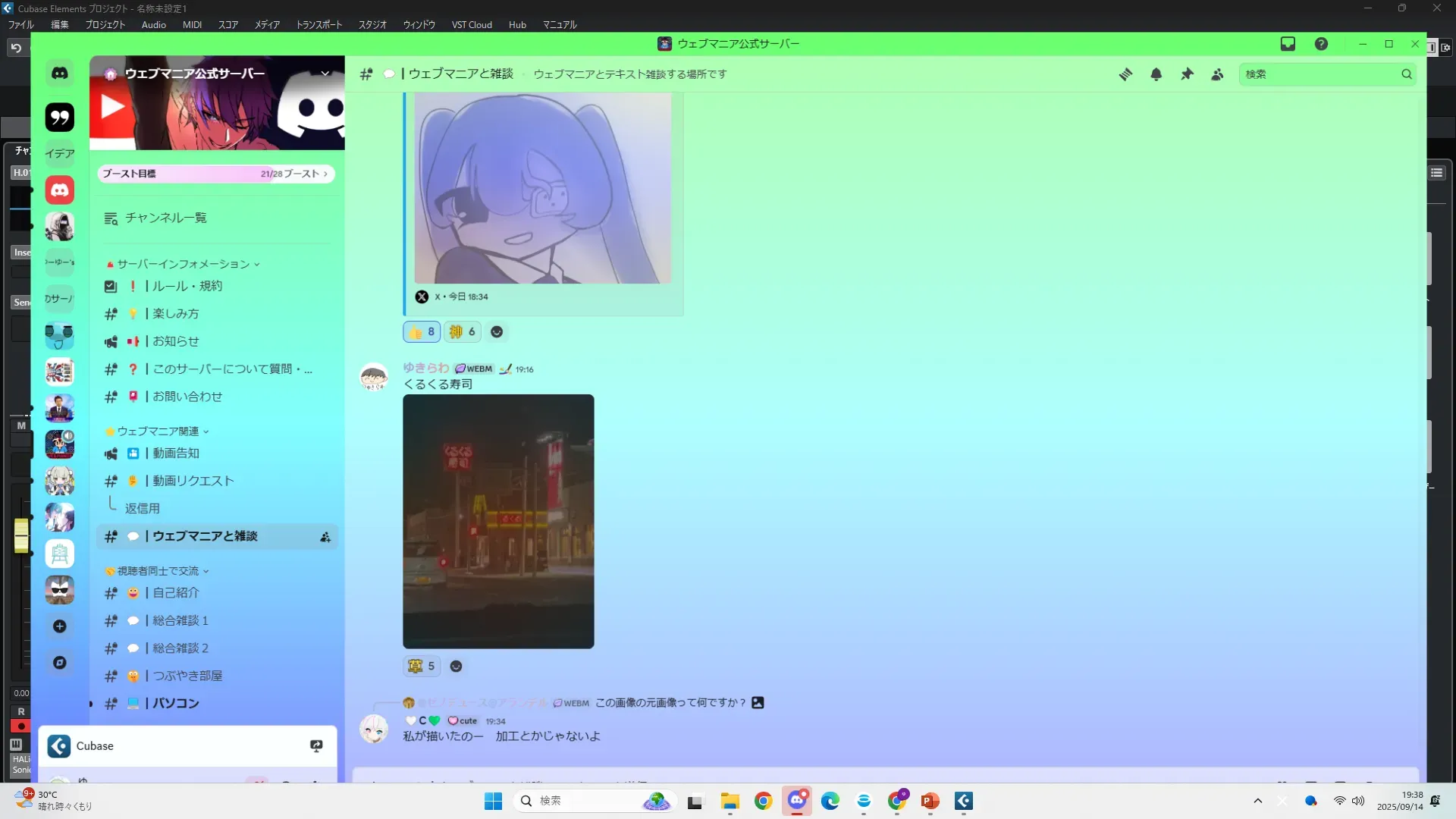
Task: Toggle the reaction with count 5
Action: point(421,667)
